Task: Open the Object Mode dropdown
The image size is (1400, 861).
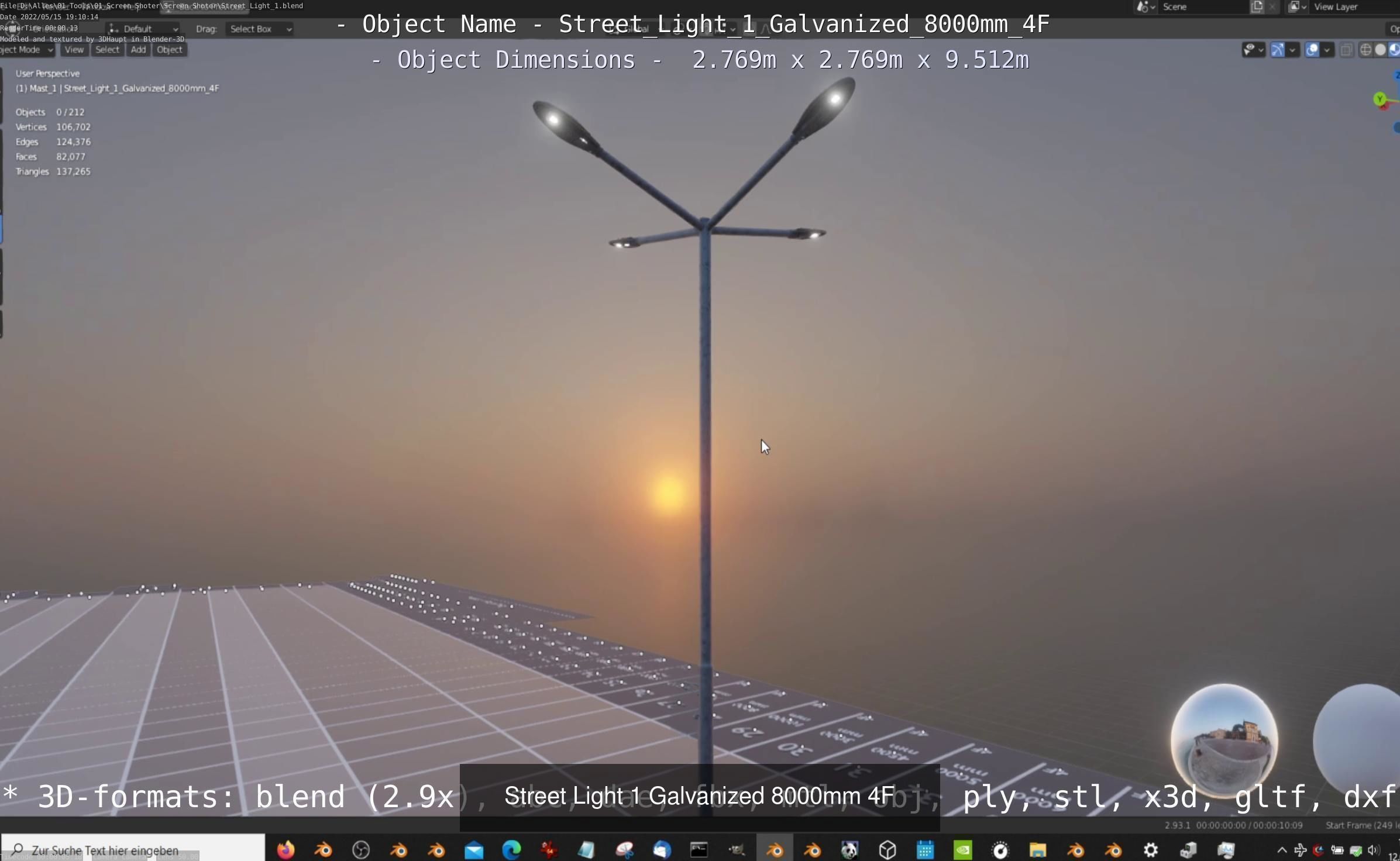Action: point(26,50)
